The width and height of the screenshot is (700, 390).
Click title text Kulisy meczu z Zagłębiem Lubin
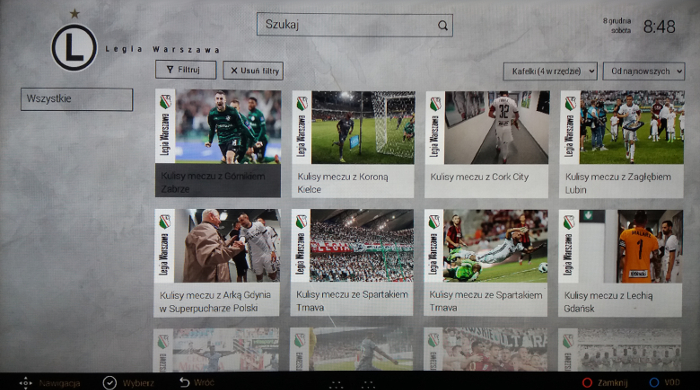618,183
